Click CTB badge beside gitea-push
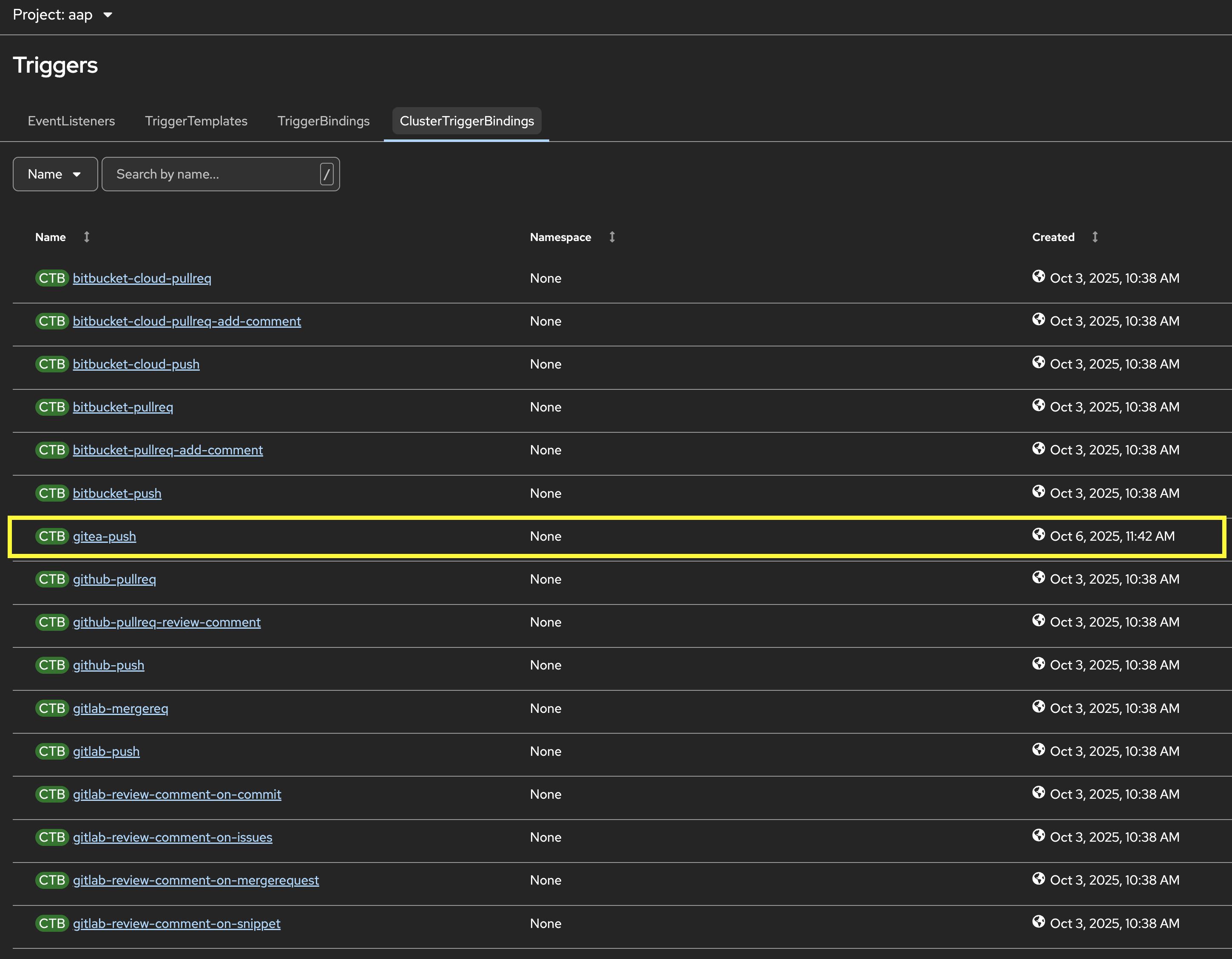This screenshot has height=959, width=1232. [52, 536]
